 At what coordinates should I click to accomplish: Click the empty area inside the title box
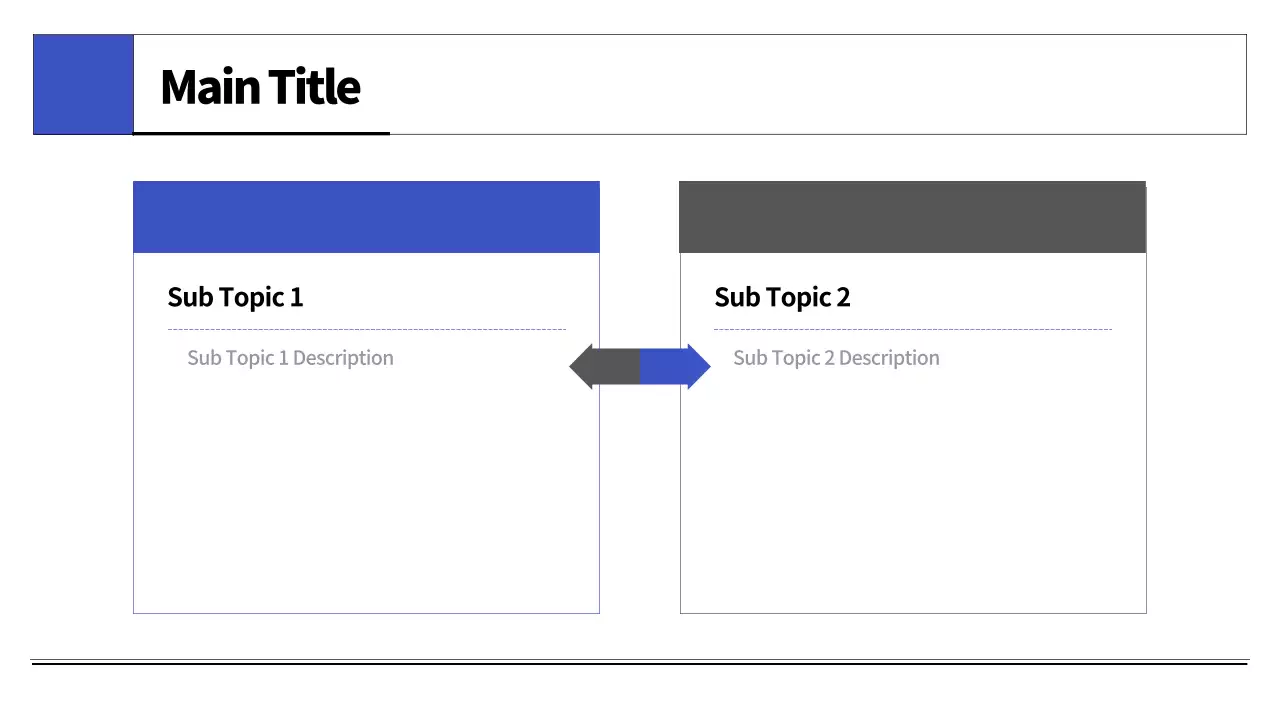tap(800, 85)
